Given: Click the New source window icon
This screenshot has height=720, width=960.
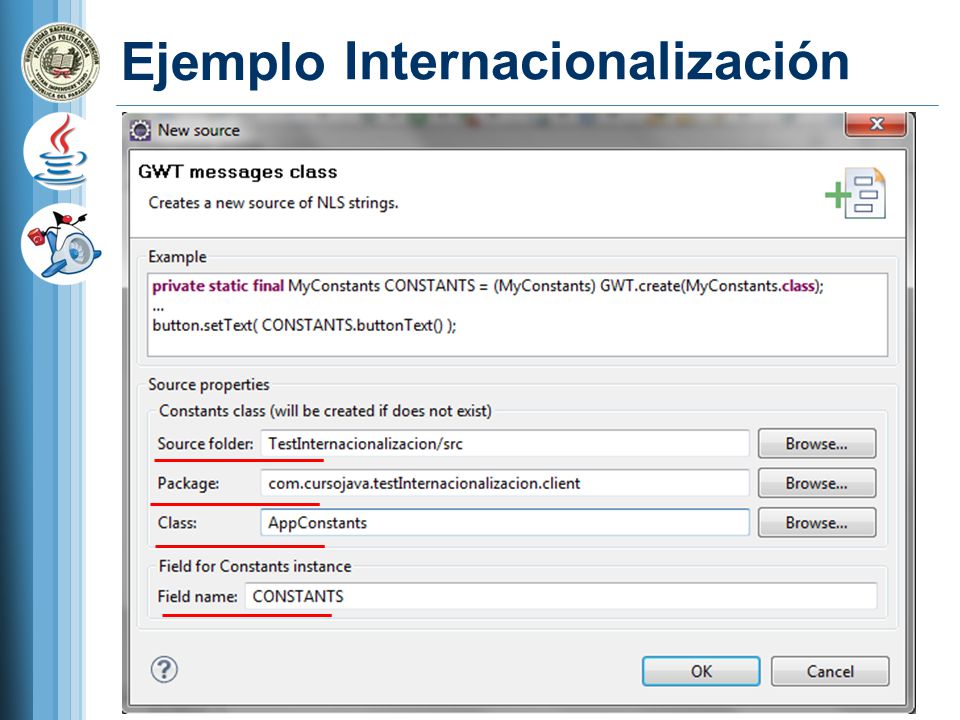Looking at the screenshot, I should 140,130.
